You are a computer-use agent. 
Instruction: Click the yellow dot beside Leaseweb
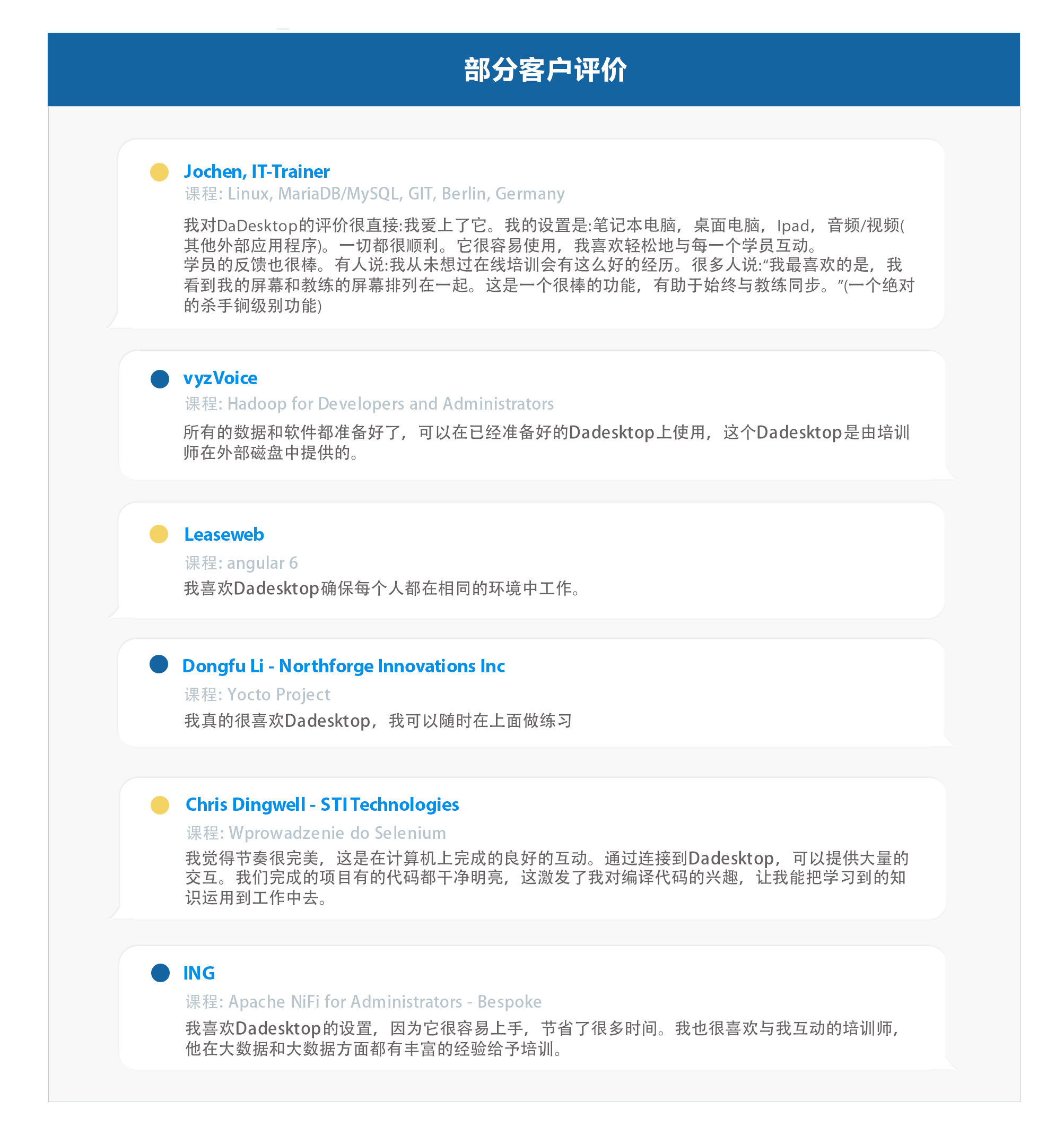pos(159,534)
